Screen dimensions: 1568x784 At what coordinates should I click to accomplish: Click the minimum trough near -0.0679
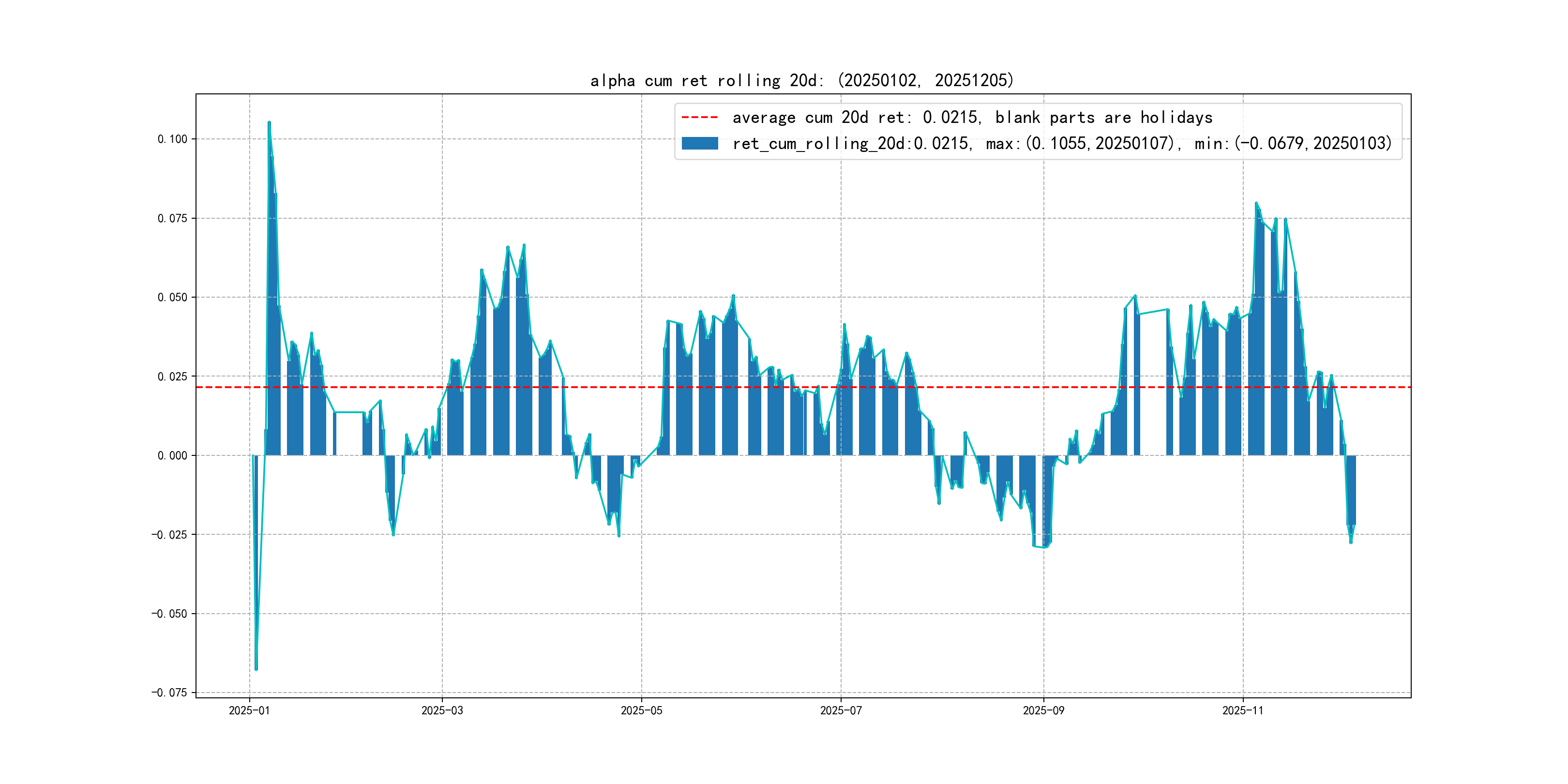coord(256,669)
